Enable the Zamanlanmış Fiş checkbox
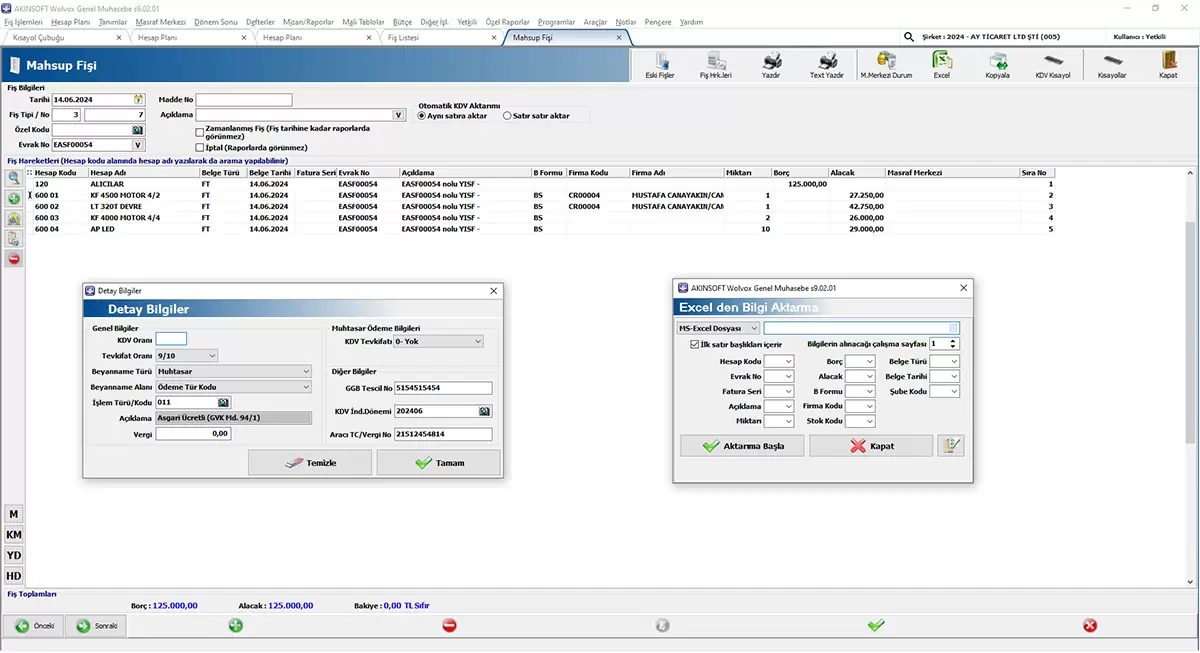Image resolution: width=1200 pixels, height=653 pixels. (200, 131)
